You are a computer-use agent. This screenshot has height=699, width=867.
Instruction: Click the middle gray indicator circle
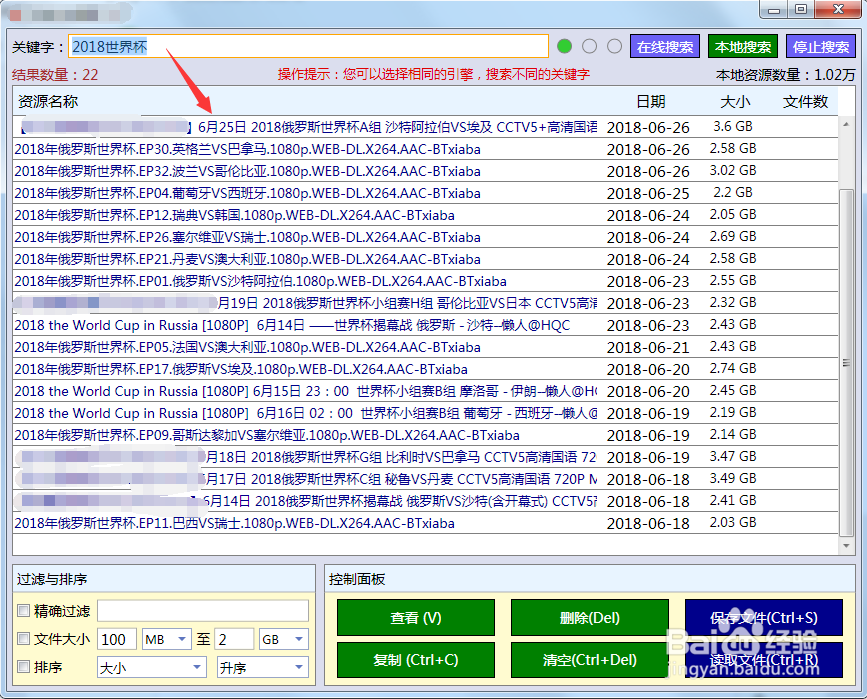[590, 46]
